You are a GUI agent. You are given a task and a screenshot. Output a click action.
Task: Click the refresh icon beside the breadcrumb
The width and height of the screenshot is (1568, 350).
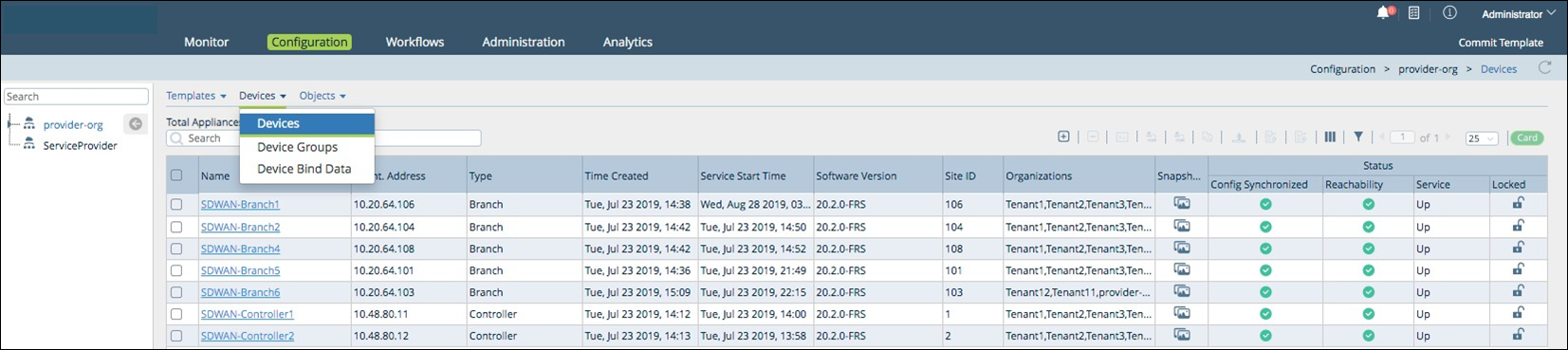(1544, 68)
